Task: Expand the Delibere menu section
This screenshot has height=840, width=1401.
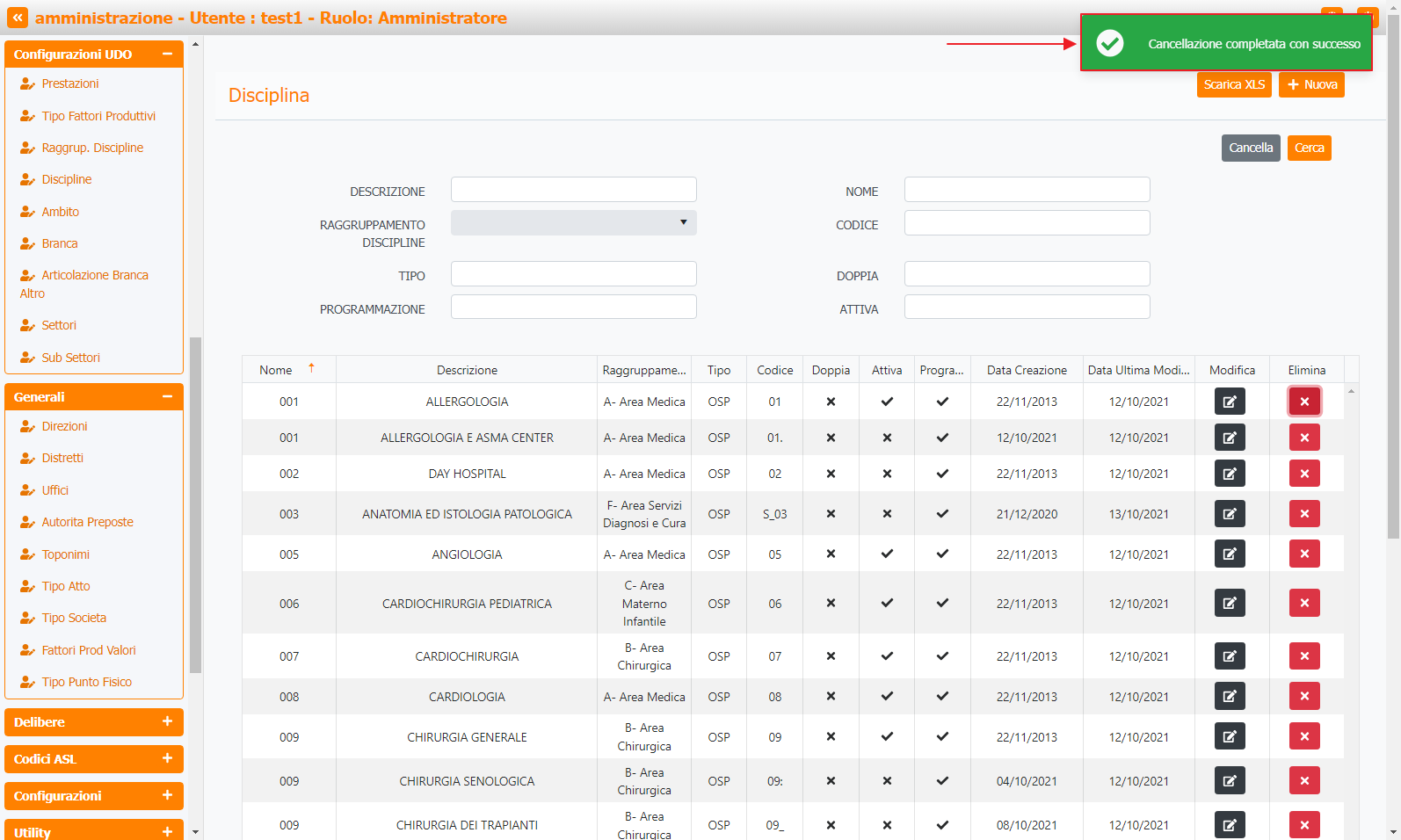Action: click(x=167, y=721)
